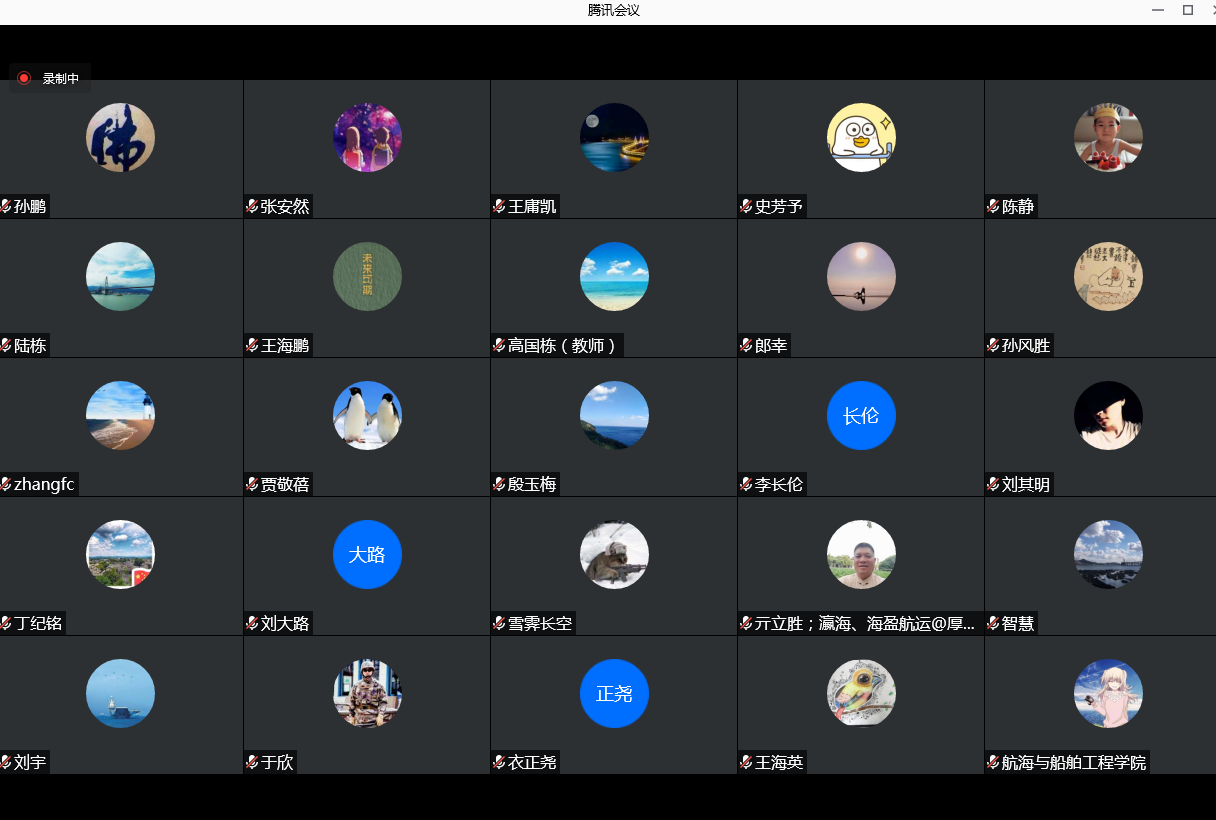Click the muted mic icon beside 史芳予
The height and width of the screenshot is (820, 1216).
click(x=746, y=206)
